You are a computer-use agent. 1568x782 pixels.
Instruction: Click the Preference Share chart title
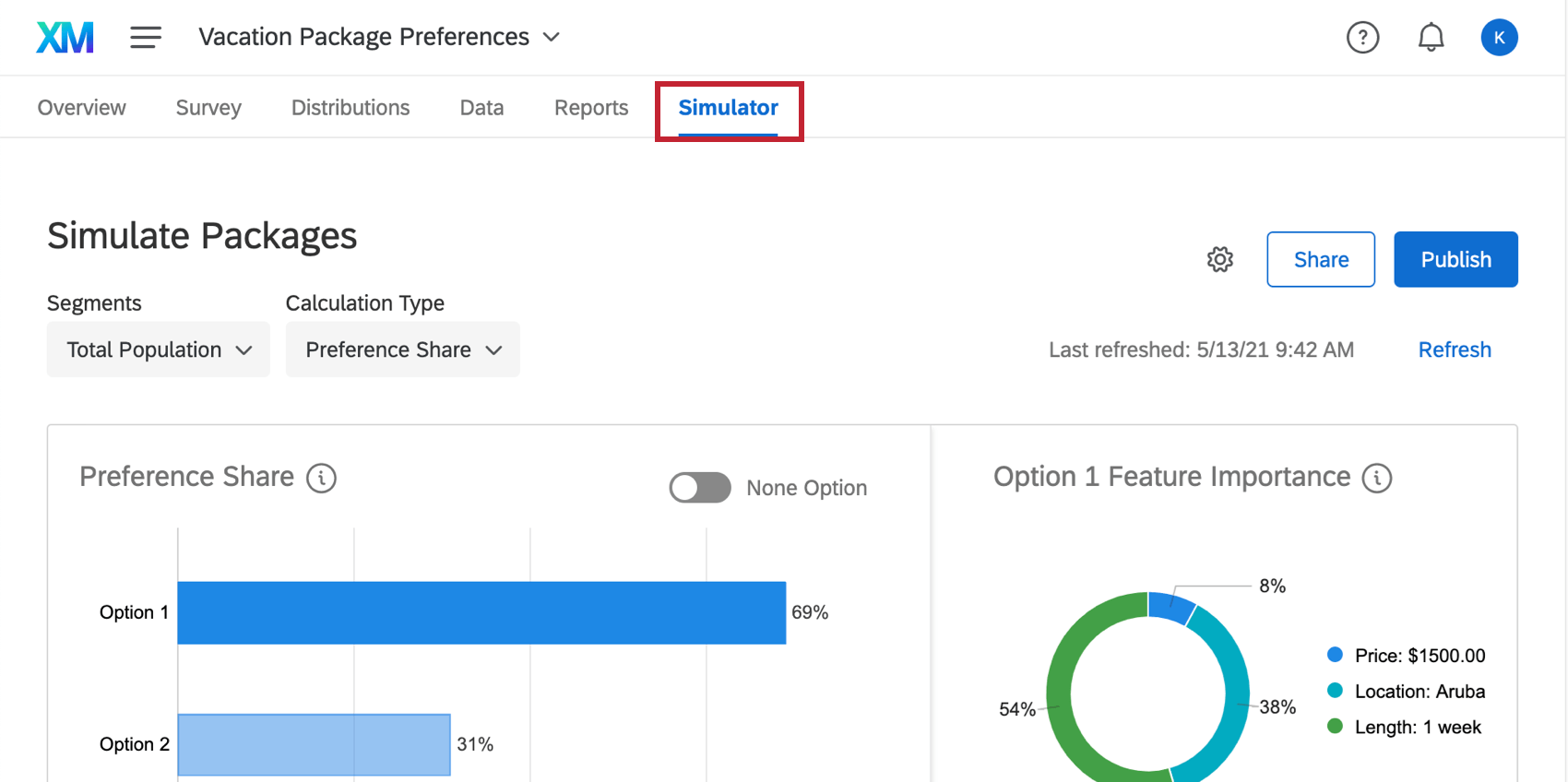[x=186, y=477]
